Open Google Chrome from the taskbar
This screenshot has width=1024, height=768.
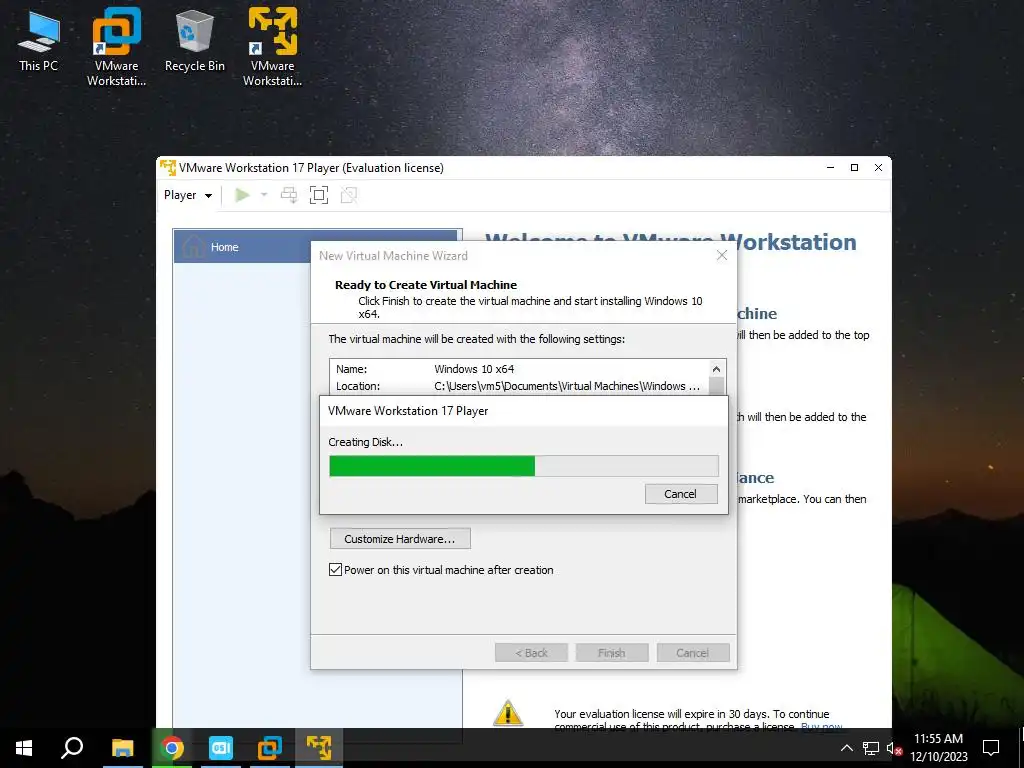click(x=172, y=748)
